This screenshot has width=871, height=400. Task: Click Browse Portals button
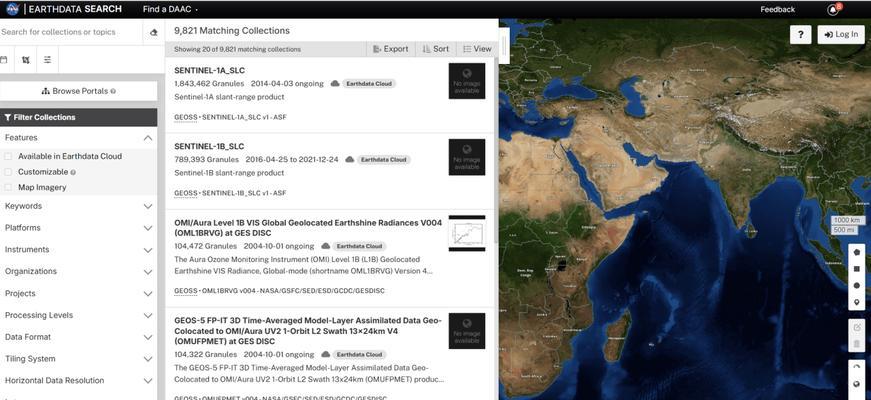pyautogui.click(x=78, y=91)
